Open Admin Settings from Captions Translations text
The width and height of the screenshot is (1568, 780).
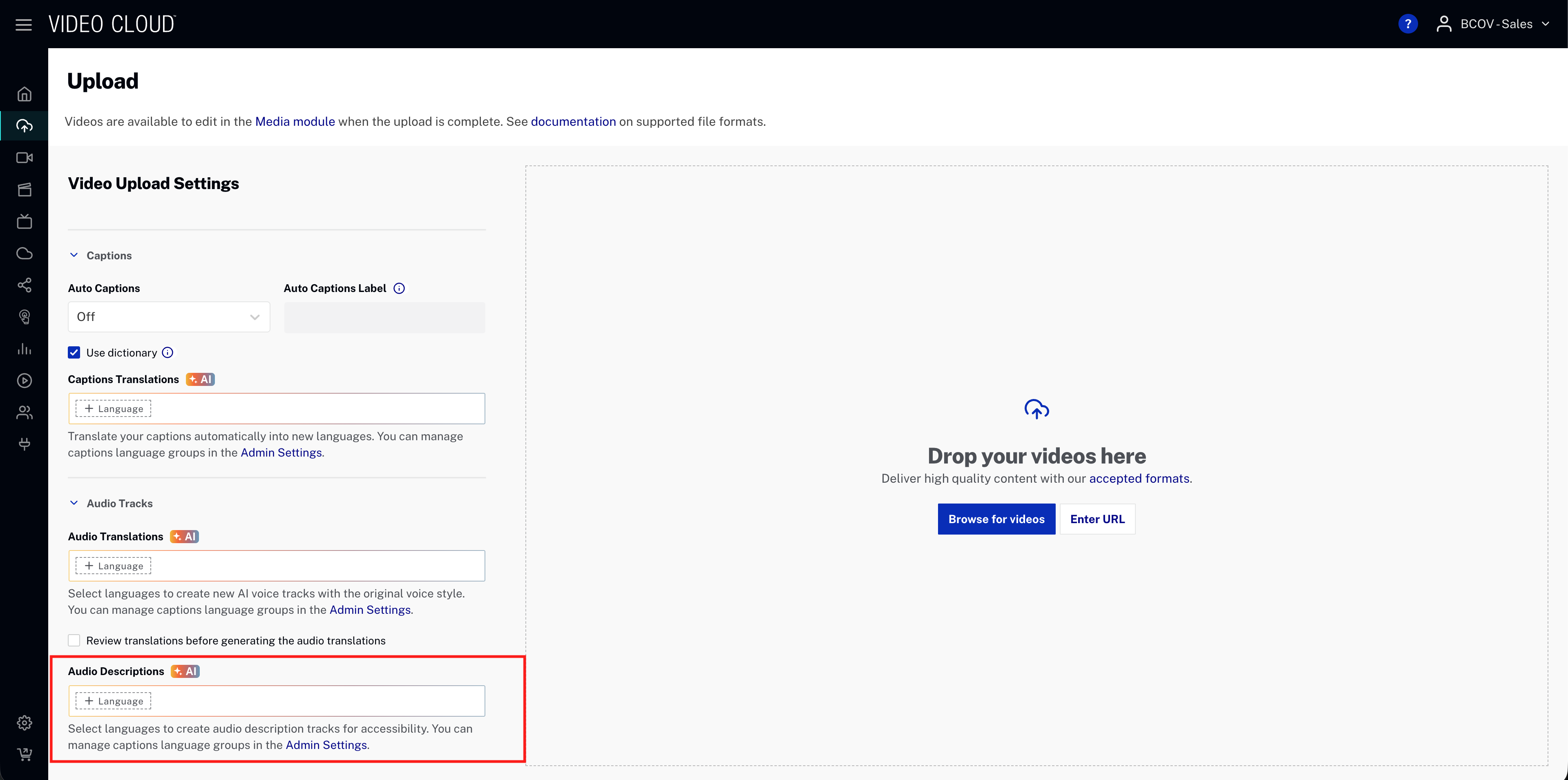(x=281, y=452)
